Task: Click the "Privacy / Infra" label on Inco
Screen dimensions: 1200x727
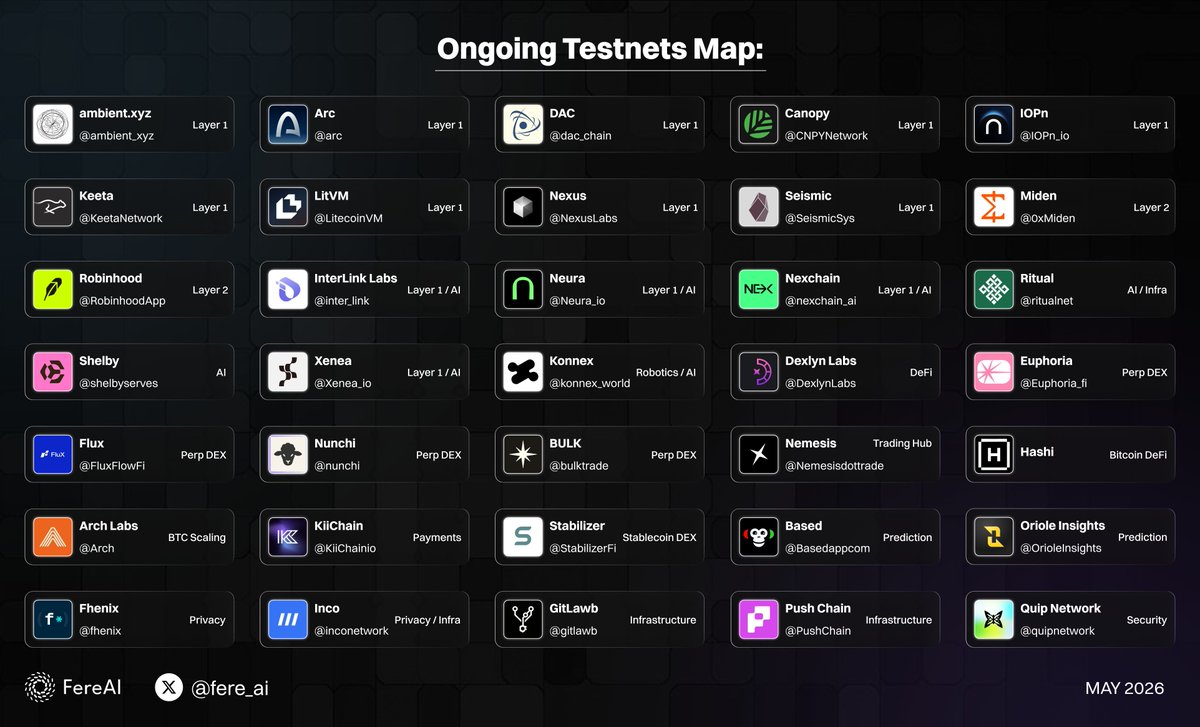Action: [428, 620]
